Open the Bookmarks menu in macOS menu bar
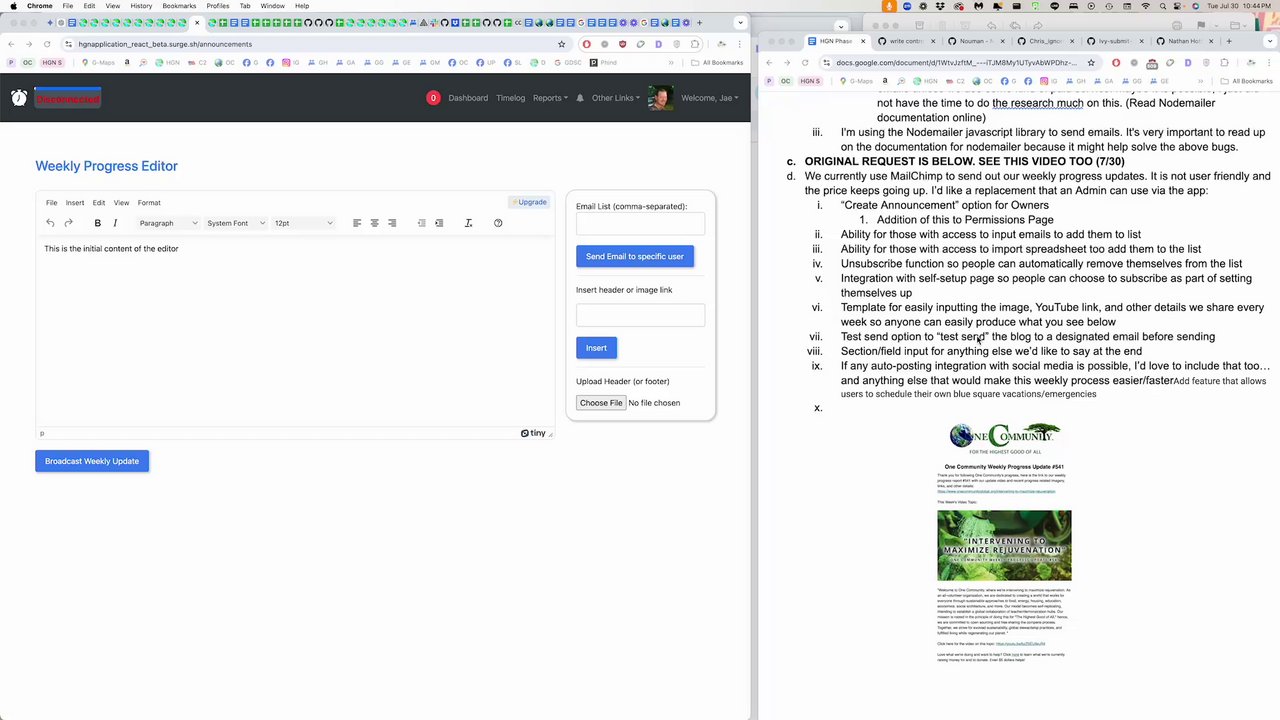The image size is (1280, 720). [x=179, y=6]
